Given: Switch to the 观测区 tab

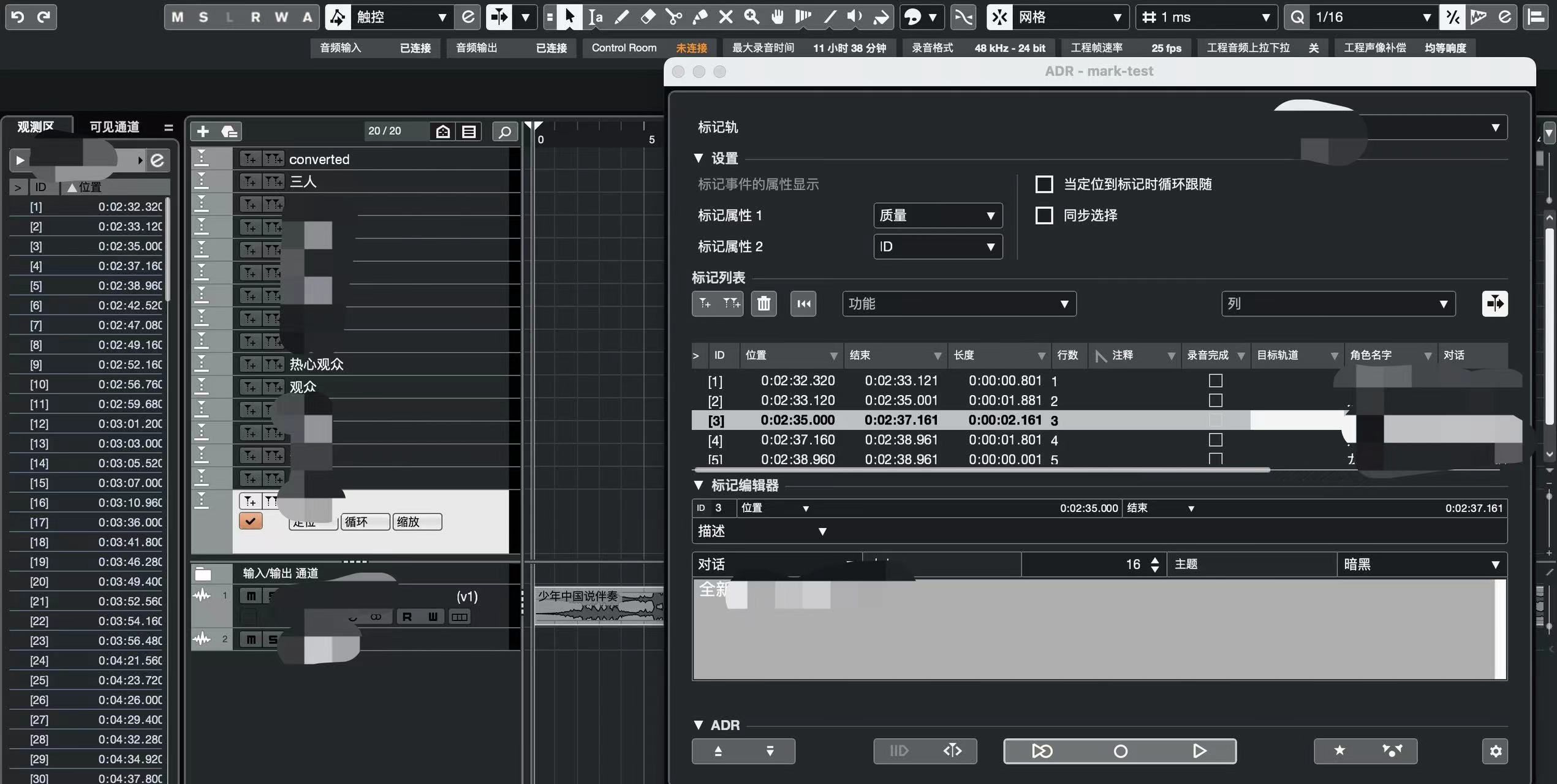Looking at the screenshot, I should [x=36, y=127].
